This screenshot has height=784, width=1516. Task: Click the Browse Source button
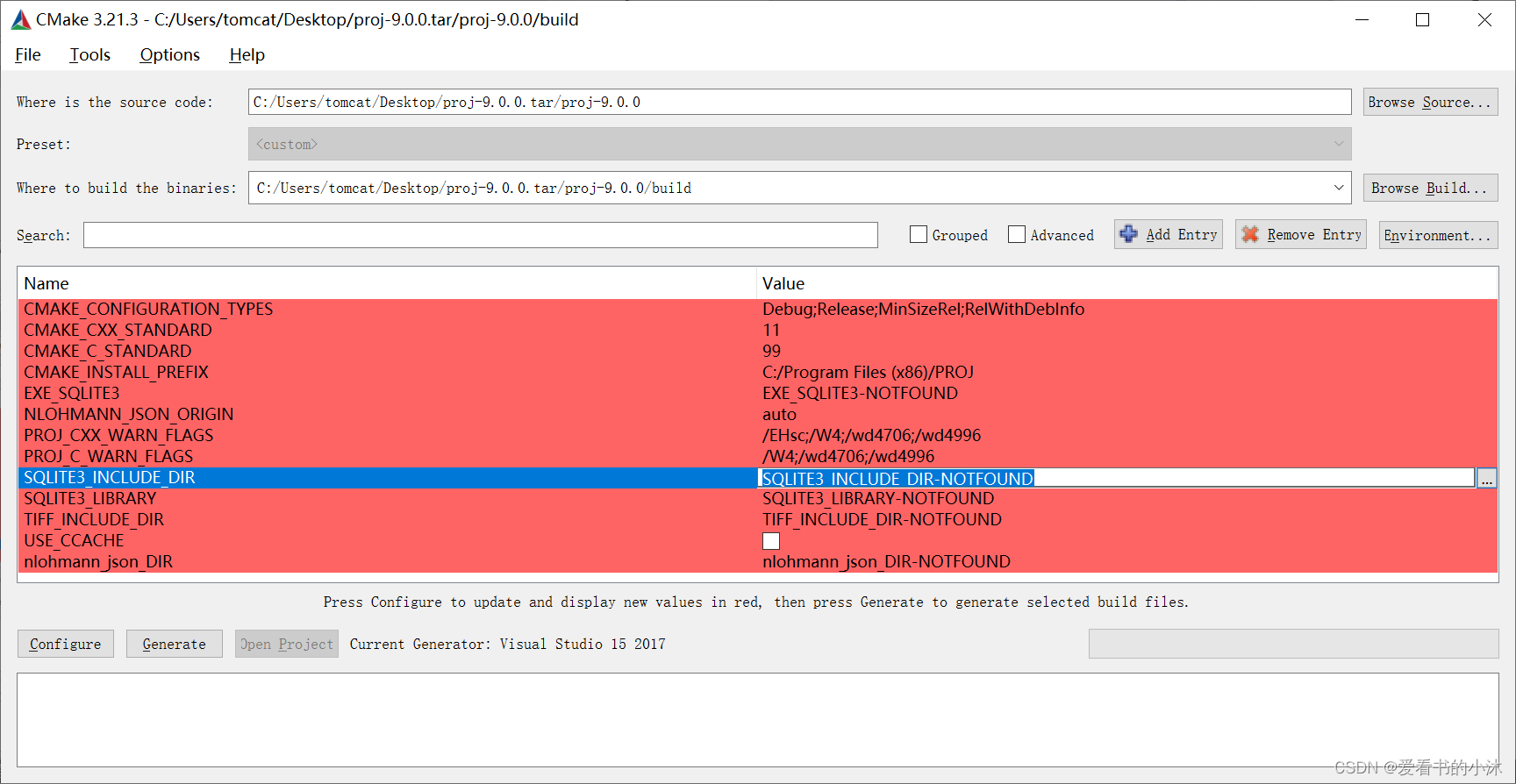(x=1430, y=102)
